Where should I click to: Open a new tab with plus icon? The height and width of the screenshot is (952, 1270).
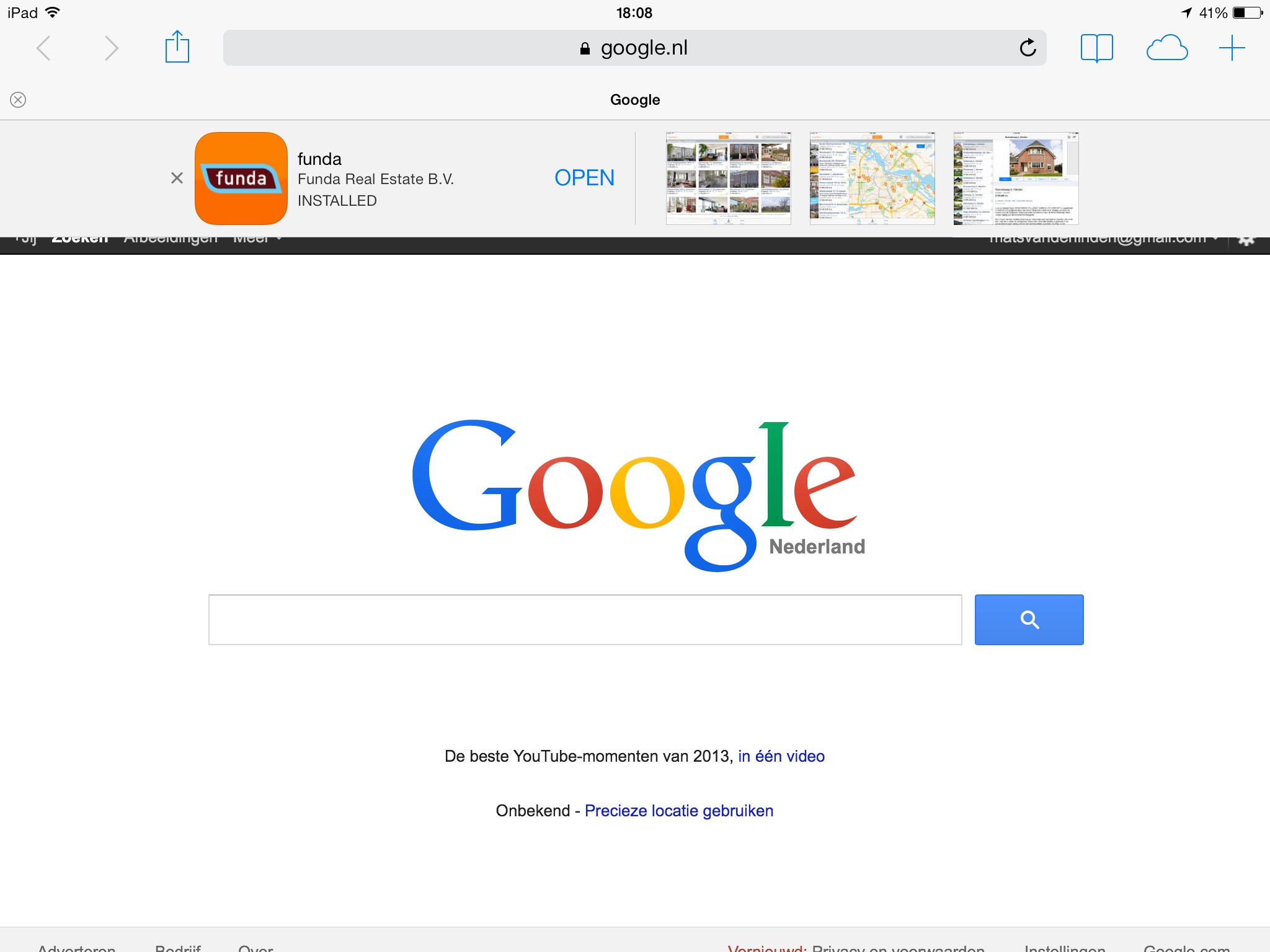click(x=1232, y=48)
